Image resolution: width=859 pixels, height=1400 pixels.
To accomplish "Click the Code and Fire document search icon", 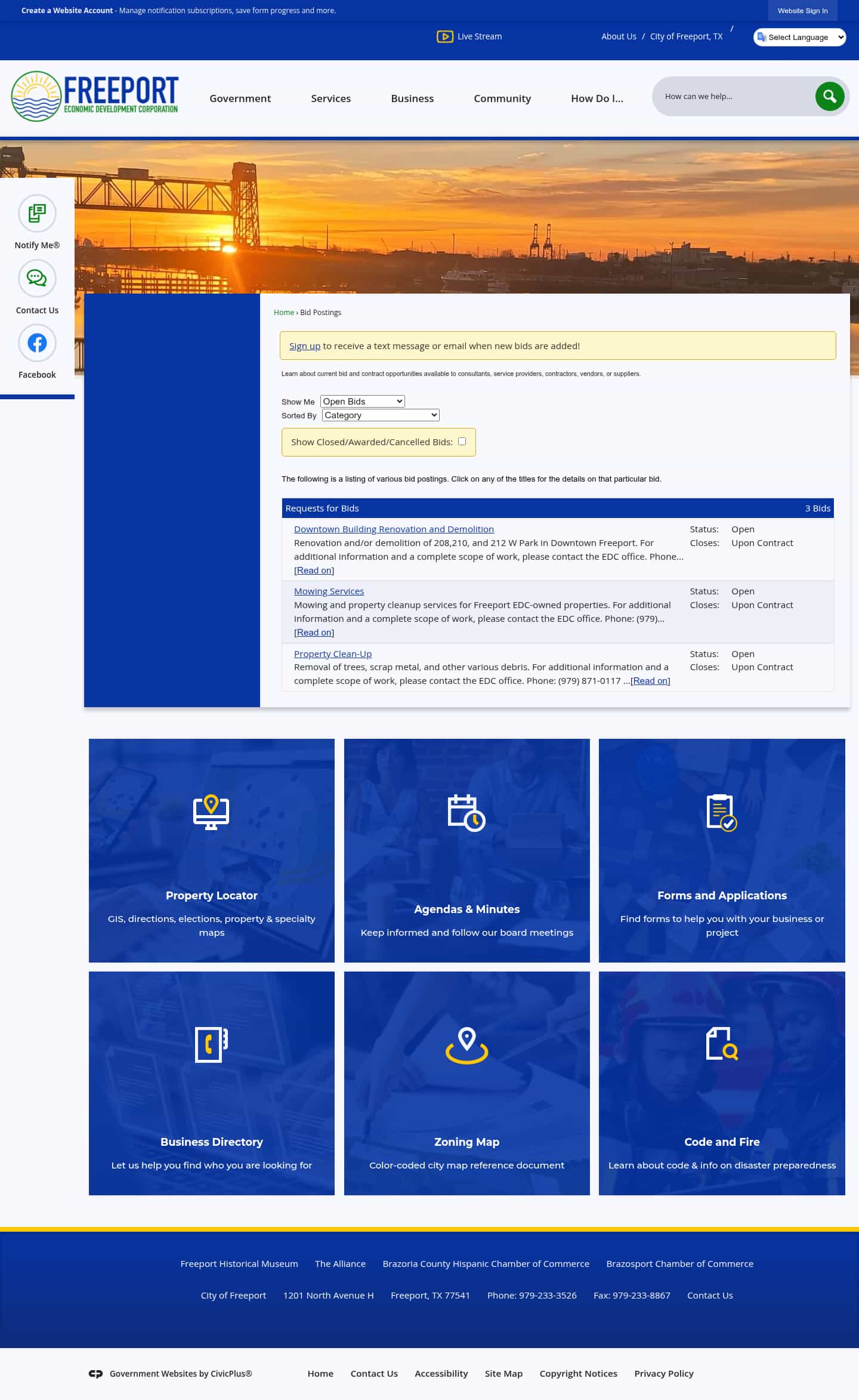I will click(x=722, y=1044).
